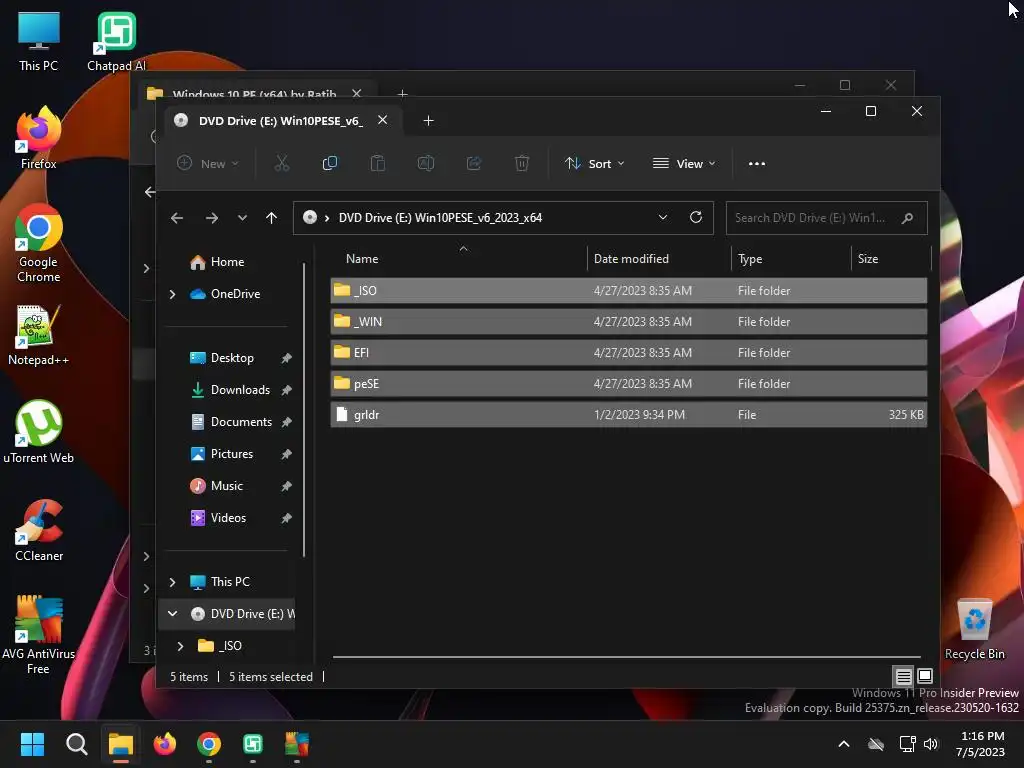
Task: Open Pictures in quick access
Action: click(231, 454)
